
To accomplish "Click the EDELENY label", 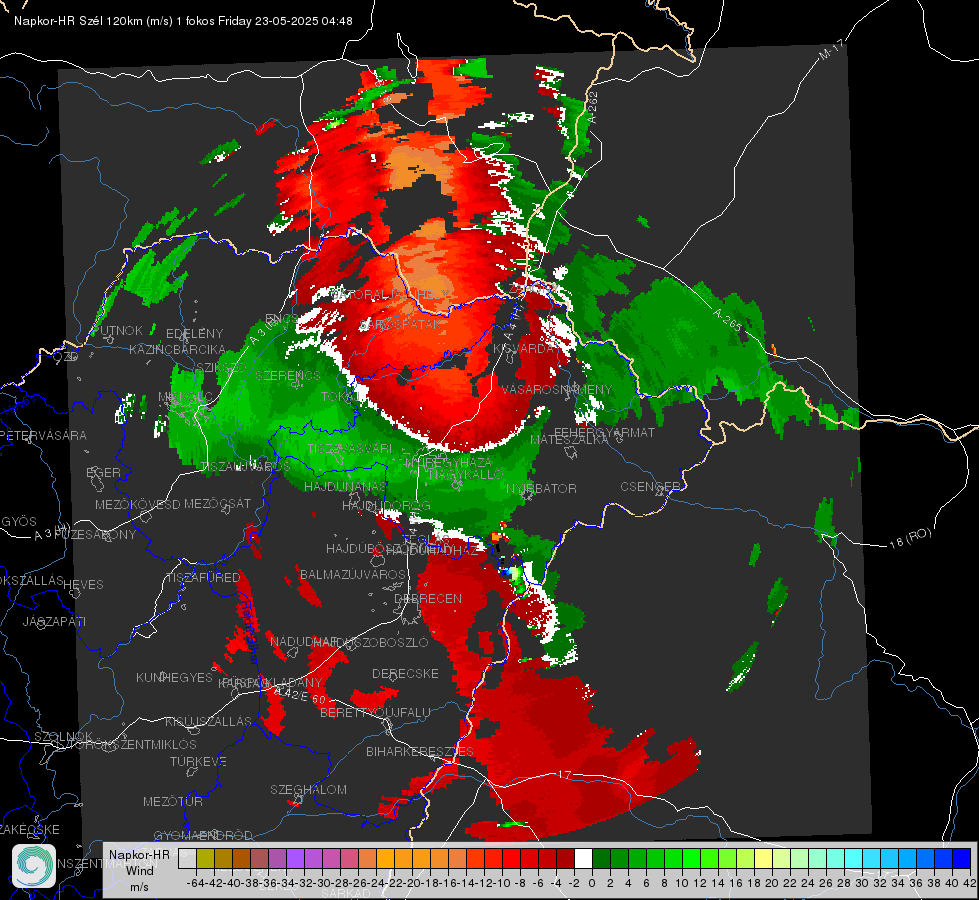I will tap(194, 333).
